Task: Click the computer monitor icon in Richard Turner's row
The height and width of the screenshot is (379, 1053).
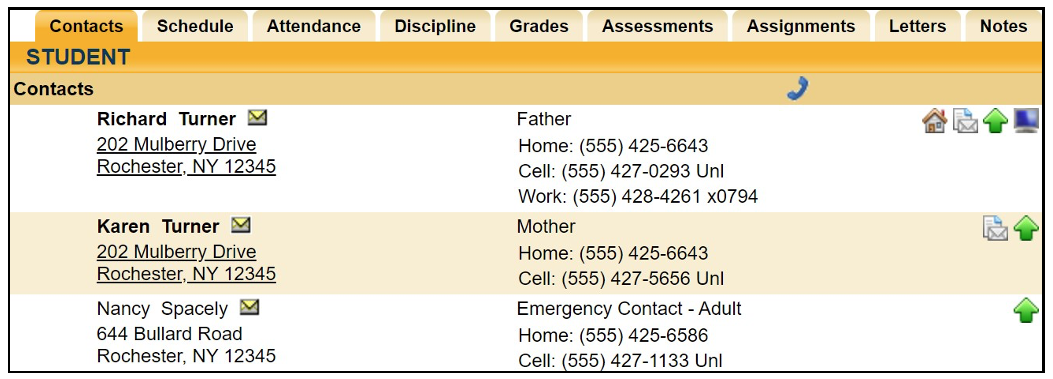Action: point(1026,121)
